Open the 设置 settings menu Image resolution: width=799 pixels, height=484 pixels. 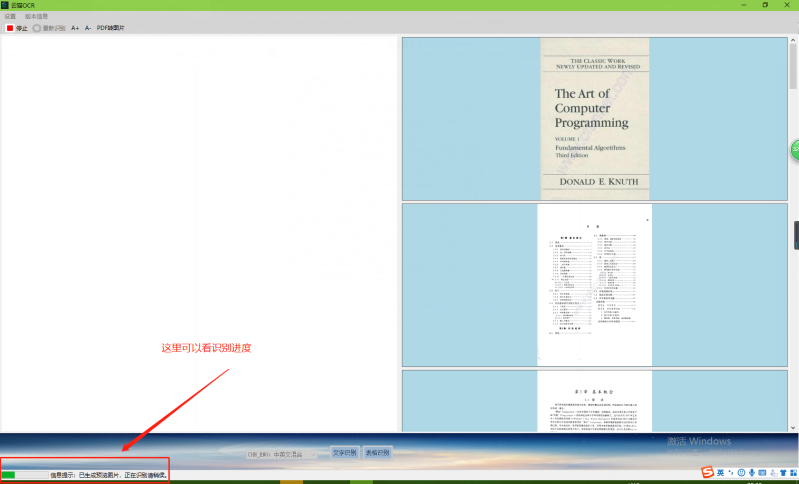click(10, 16)
